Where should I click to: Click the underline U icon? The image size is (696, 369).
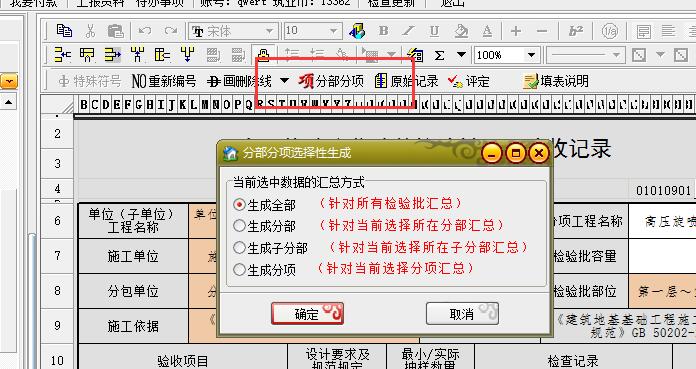(x=434, y=31)
